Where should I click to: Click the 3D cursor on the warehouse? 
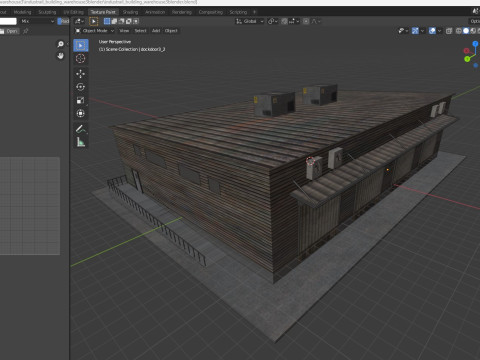pyautogui.click(x=310, y=161)
